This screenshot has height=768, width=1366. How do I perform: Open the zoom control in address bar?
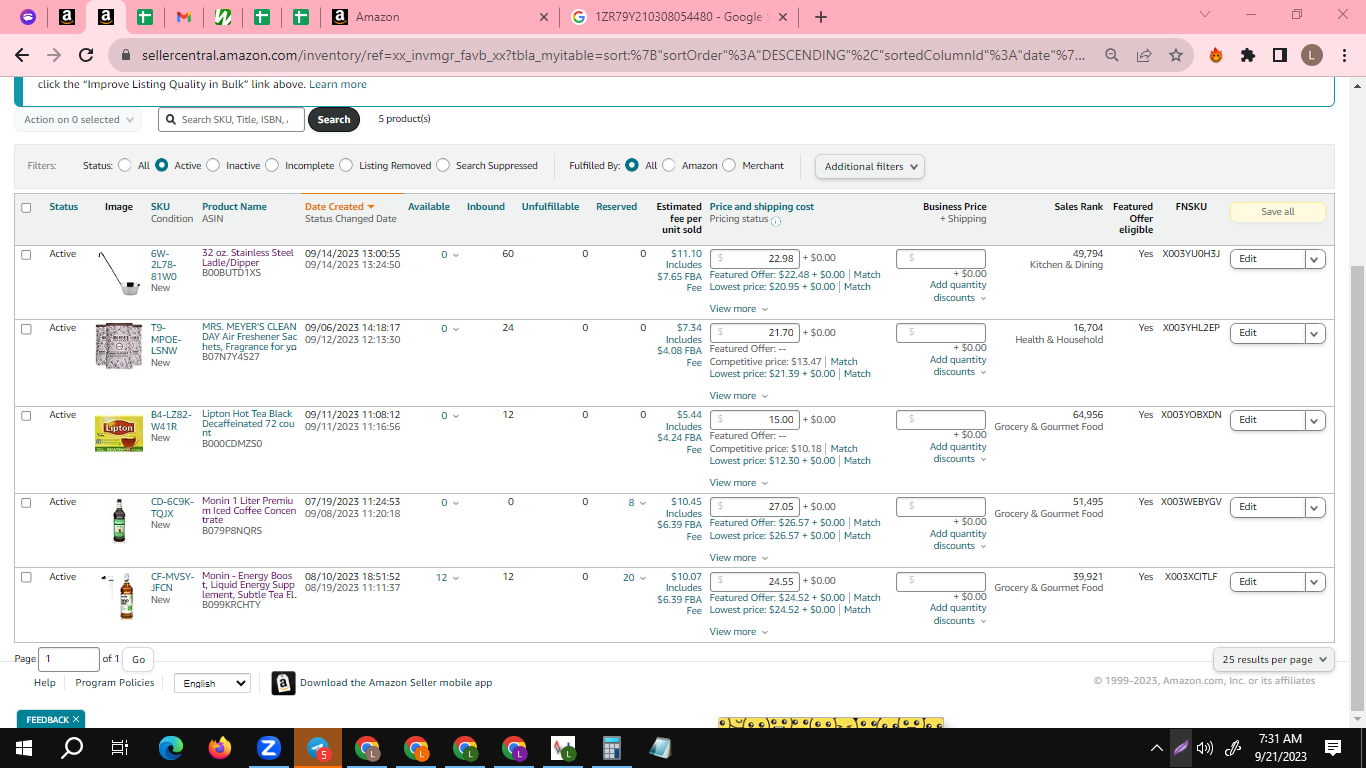(x=1112, y=56)
